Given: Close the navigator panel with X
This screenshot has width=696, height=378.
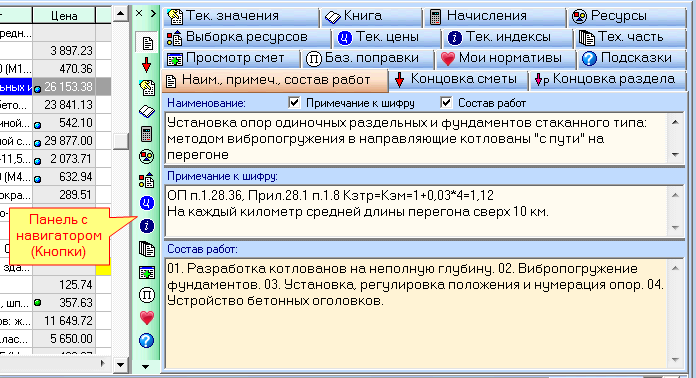Looking at the screenshot, I should click(139, 13).
